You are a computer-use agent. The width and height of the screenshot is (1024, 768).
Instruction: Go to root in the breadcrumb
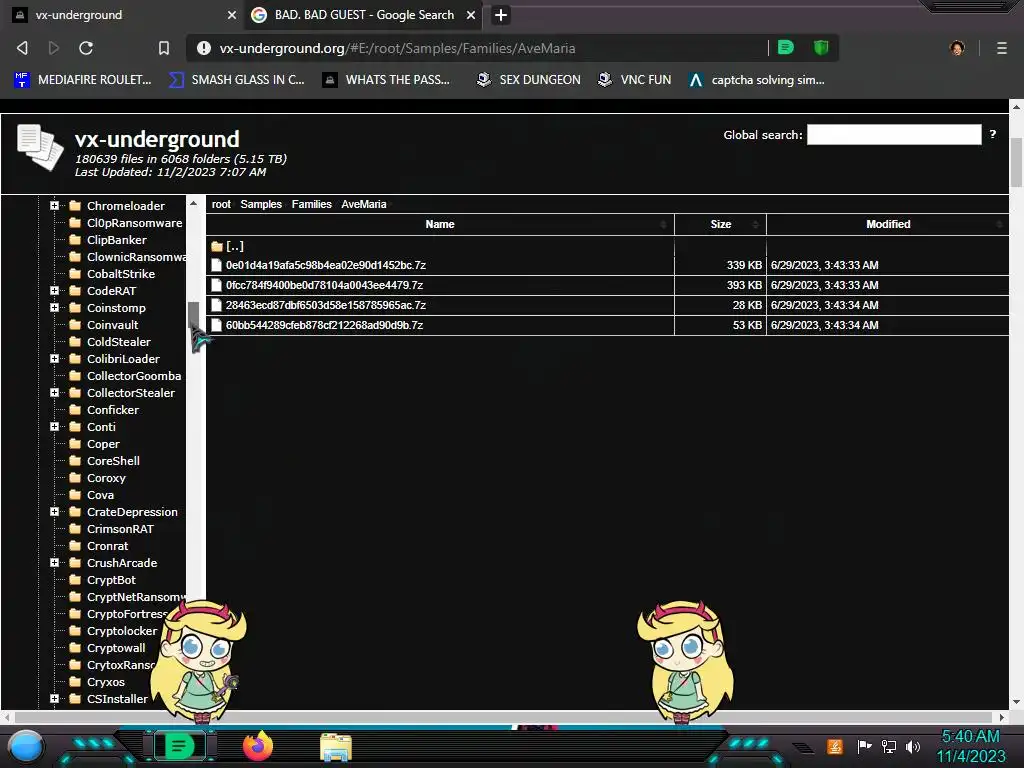221,204
